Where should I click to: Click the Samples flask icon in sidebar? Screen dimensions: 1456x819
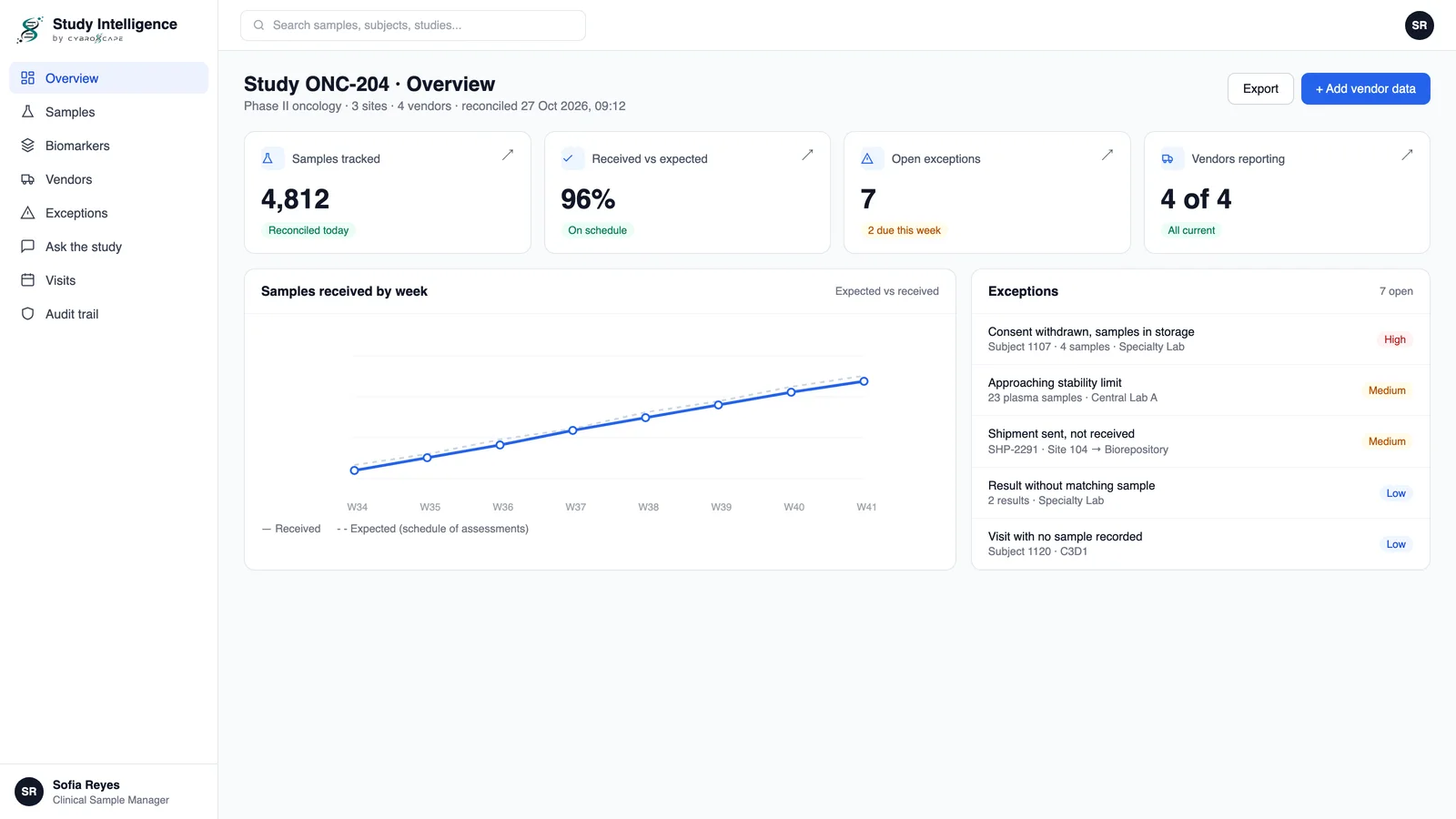point(27,112)
